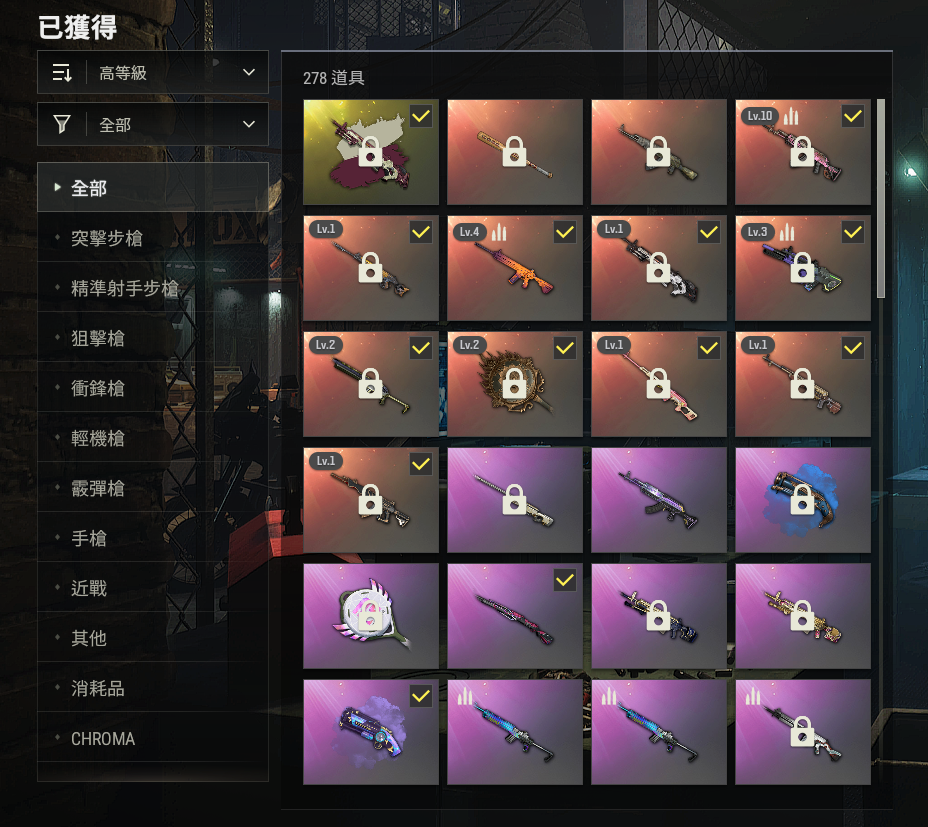
Task: Click the kill-count bars icon next to Lv.10
Action: coord(791,117)
